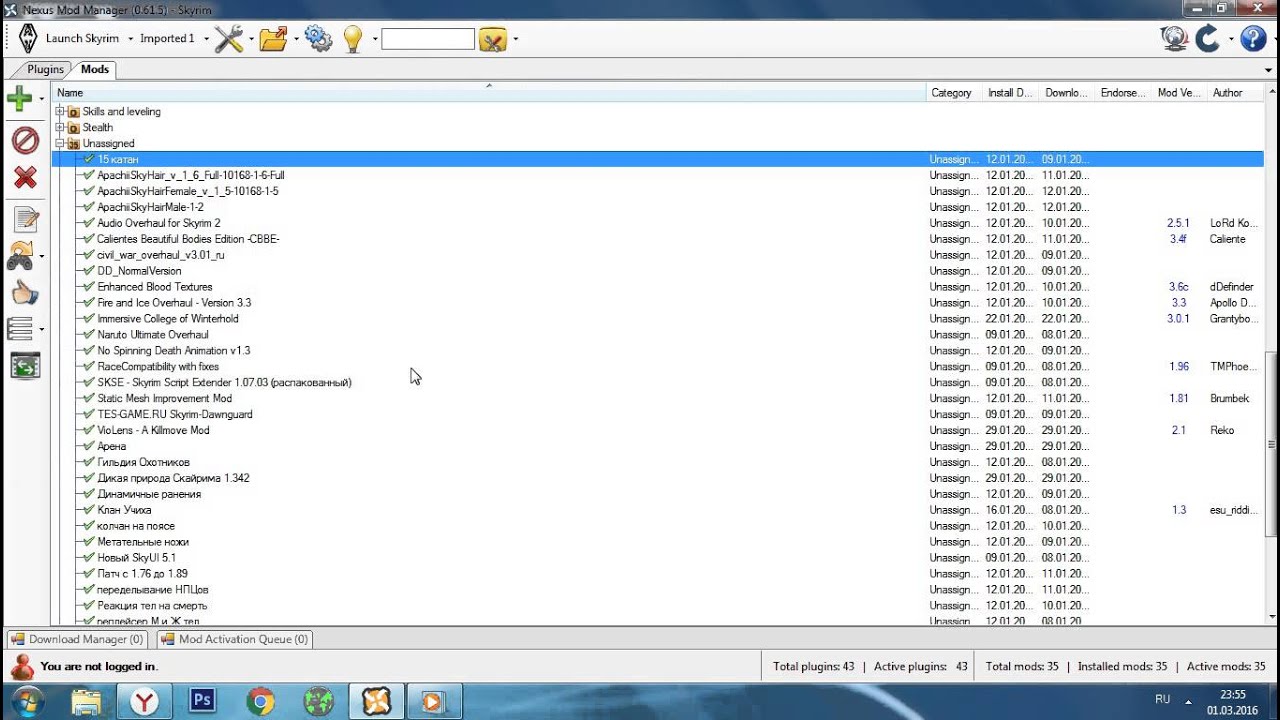Image resolution: width=1280 pixels, height=720 pixels.
Task: Collapse the Unassigned category
Action: (60, 143)
